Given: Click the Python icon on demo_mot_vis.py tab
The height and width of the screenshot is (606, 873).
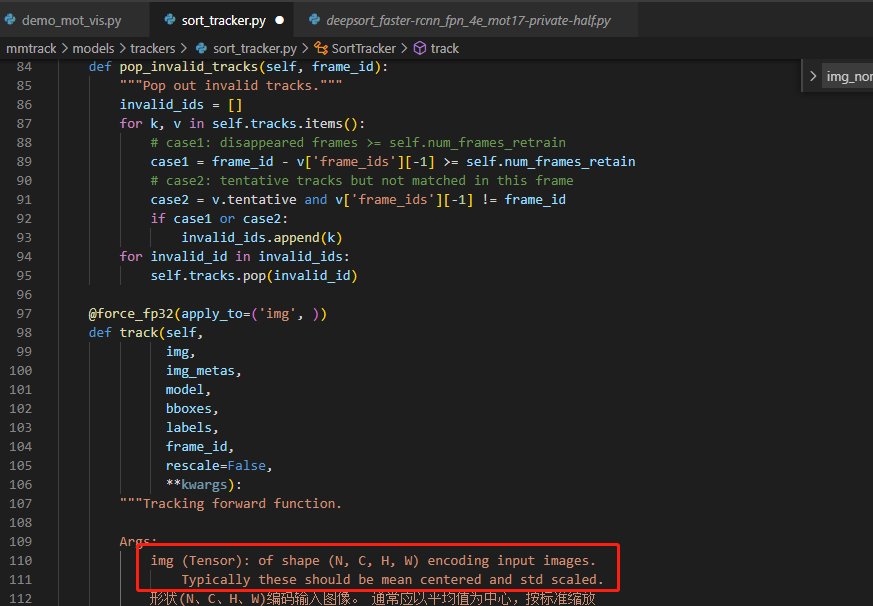Looking at the screenshot, I should [10, 18].
